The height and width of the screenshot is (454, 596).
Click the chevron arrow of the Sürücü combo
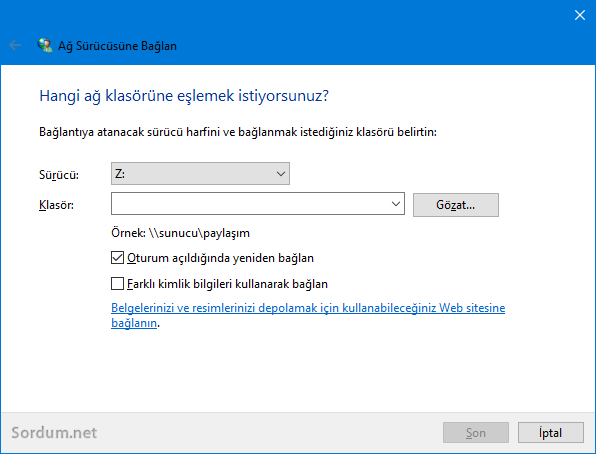coord(281,174)
